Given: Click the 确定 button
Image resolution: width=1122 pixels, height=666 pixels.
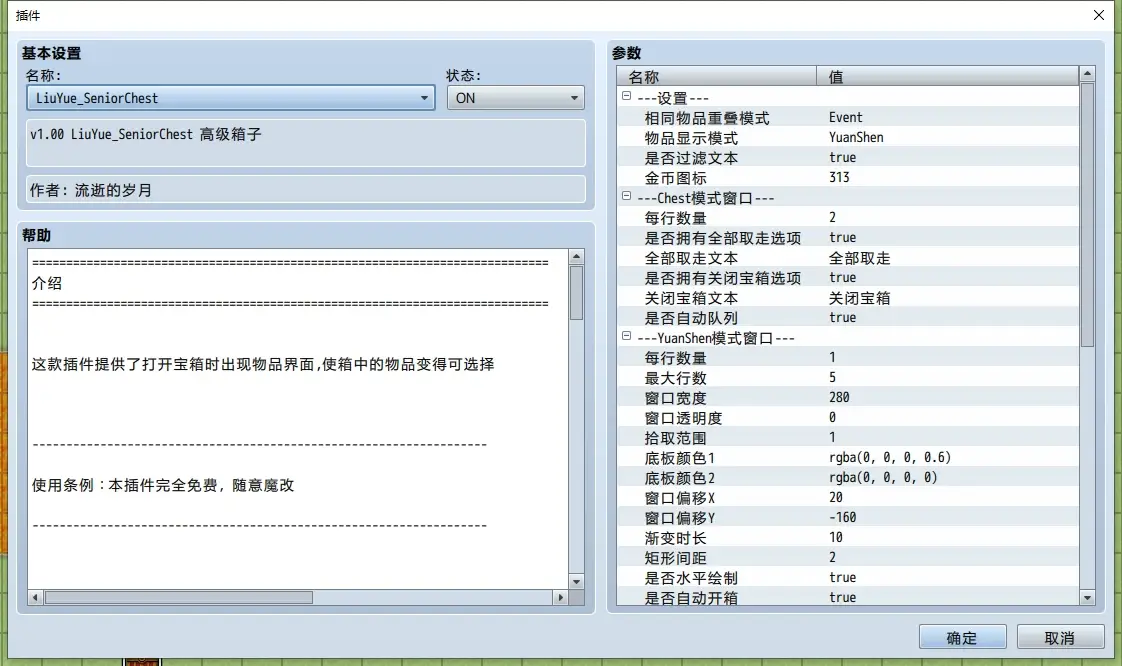Looking at the screenshot, I should (962, 637).
